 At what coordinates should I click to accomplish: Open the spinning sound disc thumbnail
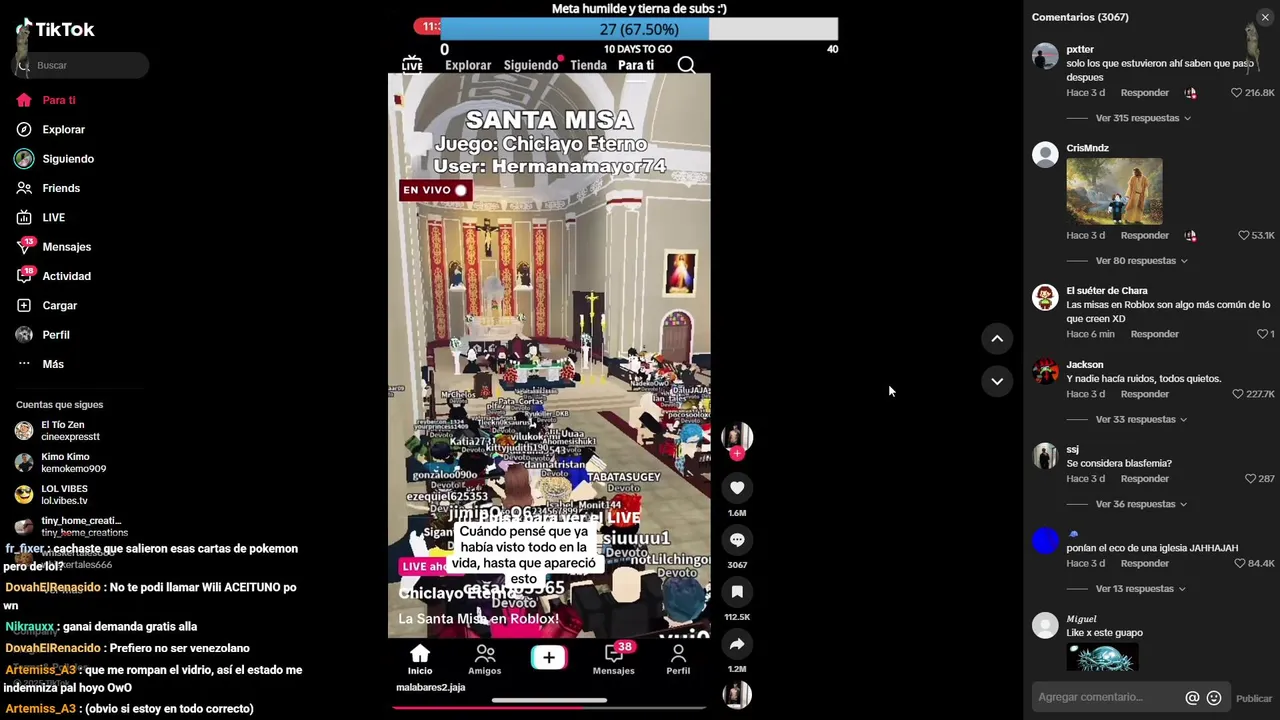click(x=737, y=695)
